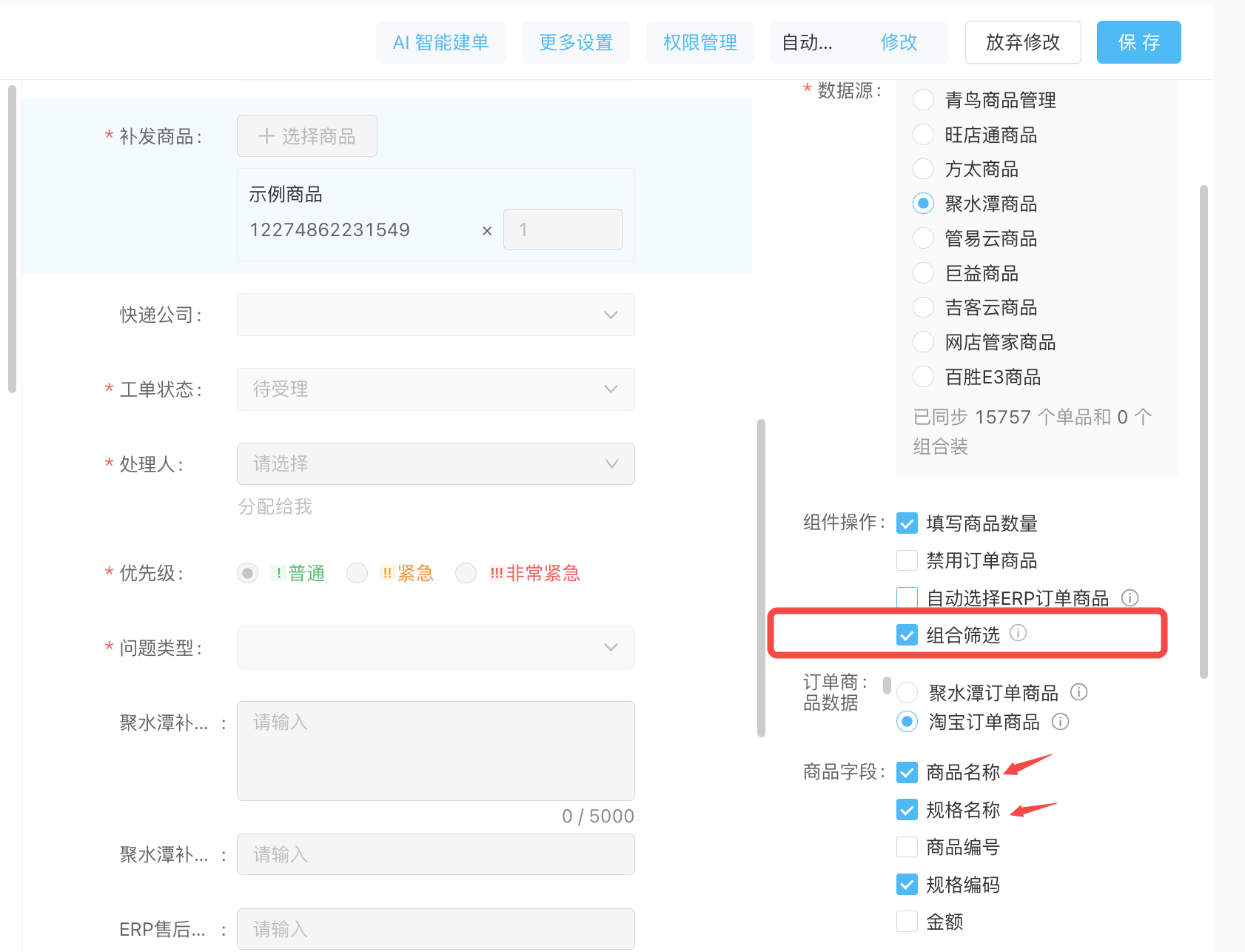Check the 金额 field checkbox

[907, 922]
